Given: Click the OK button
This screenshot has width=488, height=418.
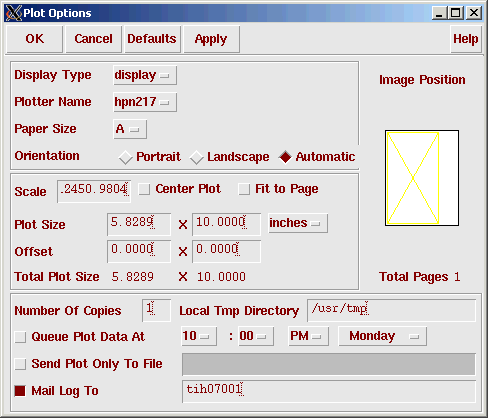Looking at the screenshot, I should [x=34, y=39].
